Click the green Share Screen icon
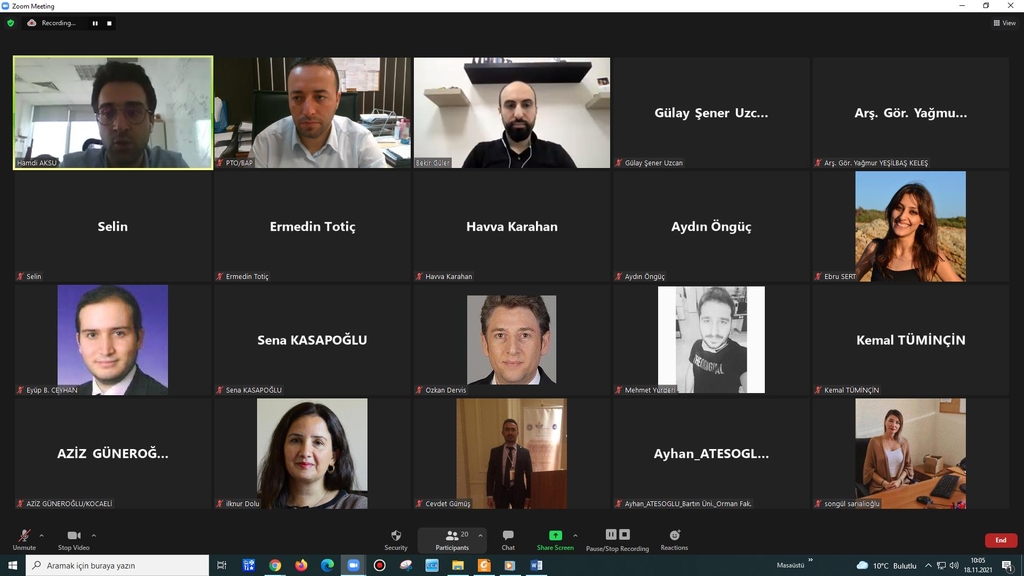Image resolution: width=1024 pixels, height=576 pixels. pos(555,536)
